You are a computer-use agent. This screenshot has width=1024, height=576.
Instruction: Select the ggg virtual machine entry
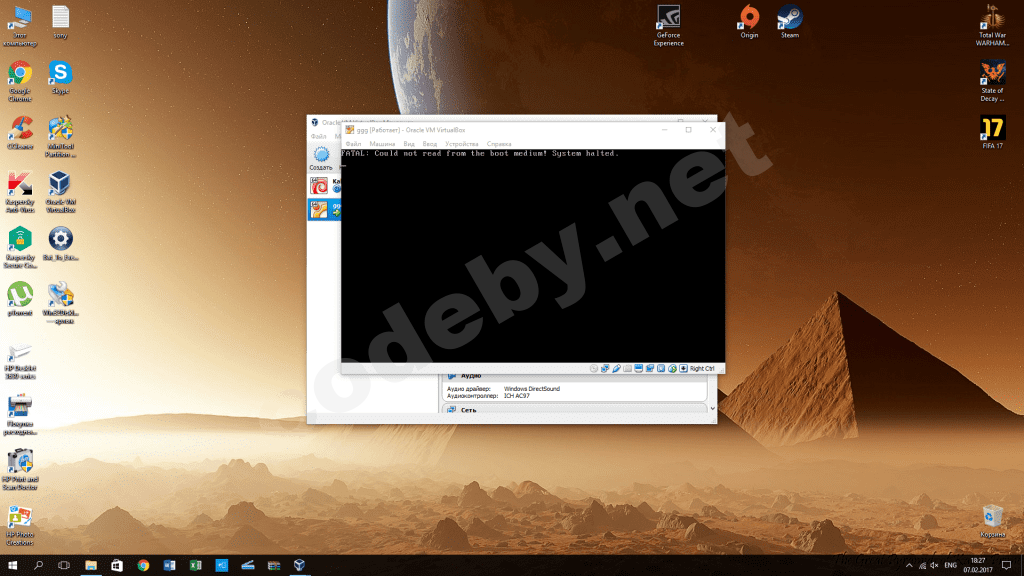coord(321,209)
